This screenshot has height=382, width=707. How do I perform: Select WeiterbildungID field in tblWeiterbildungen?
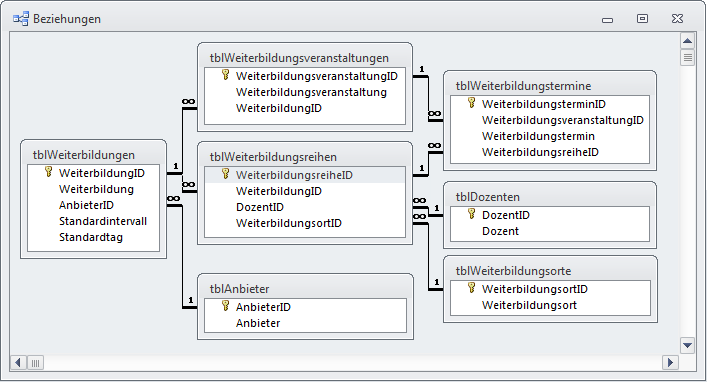pos(102,173)
